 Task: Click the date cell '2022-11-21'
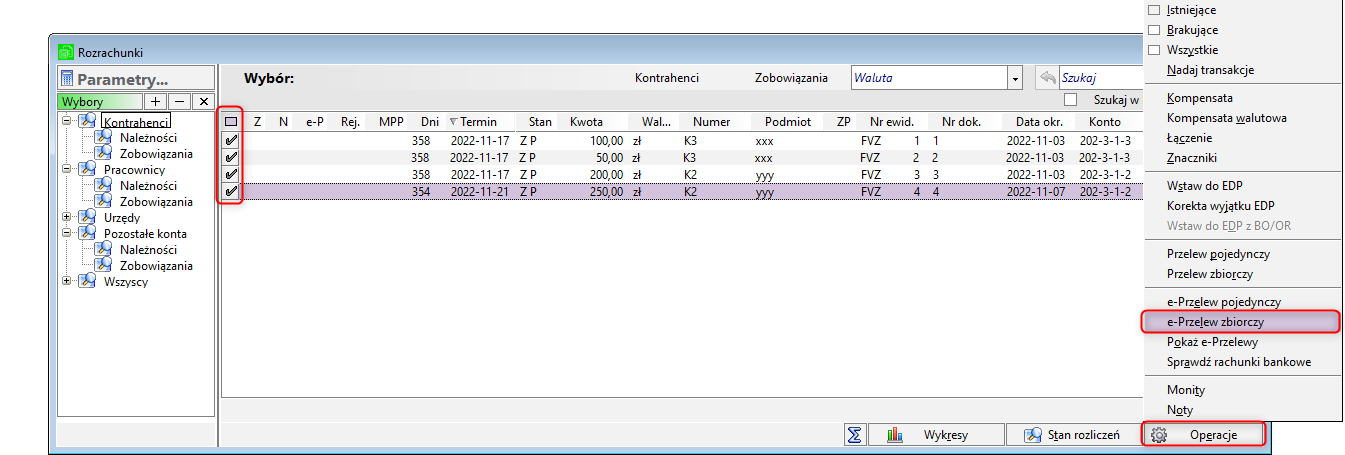coord(480,190)
